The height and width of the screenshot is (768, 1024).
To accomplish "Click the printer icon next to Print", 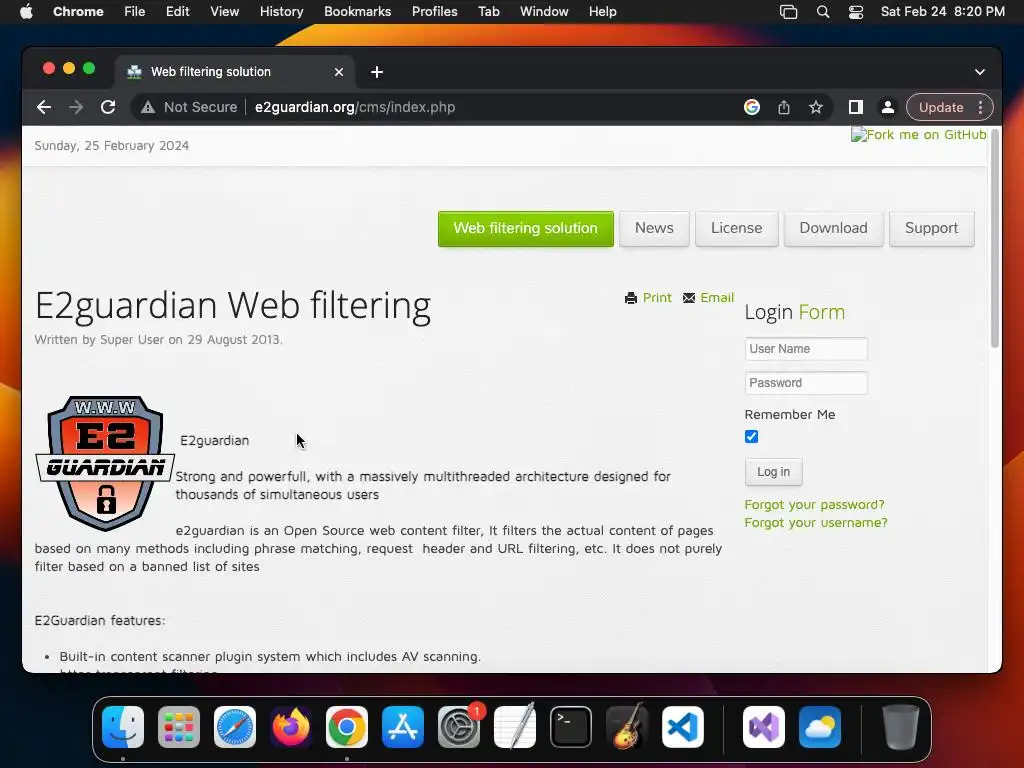I will [630, 298].
